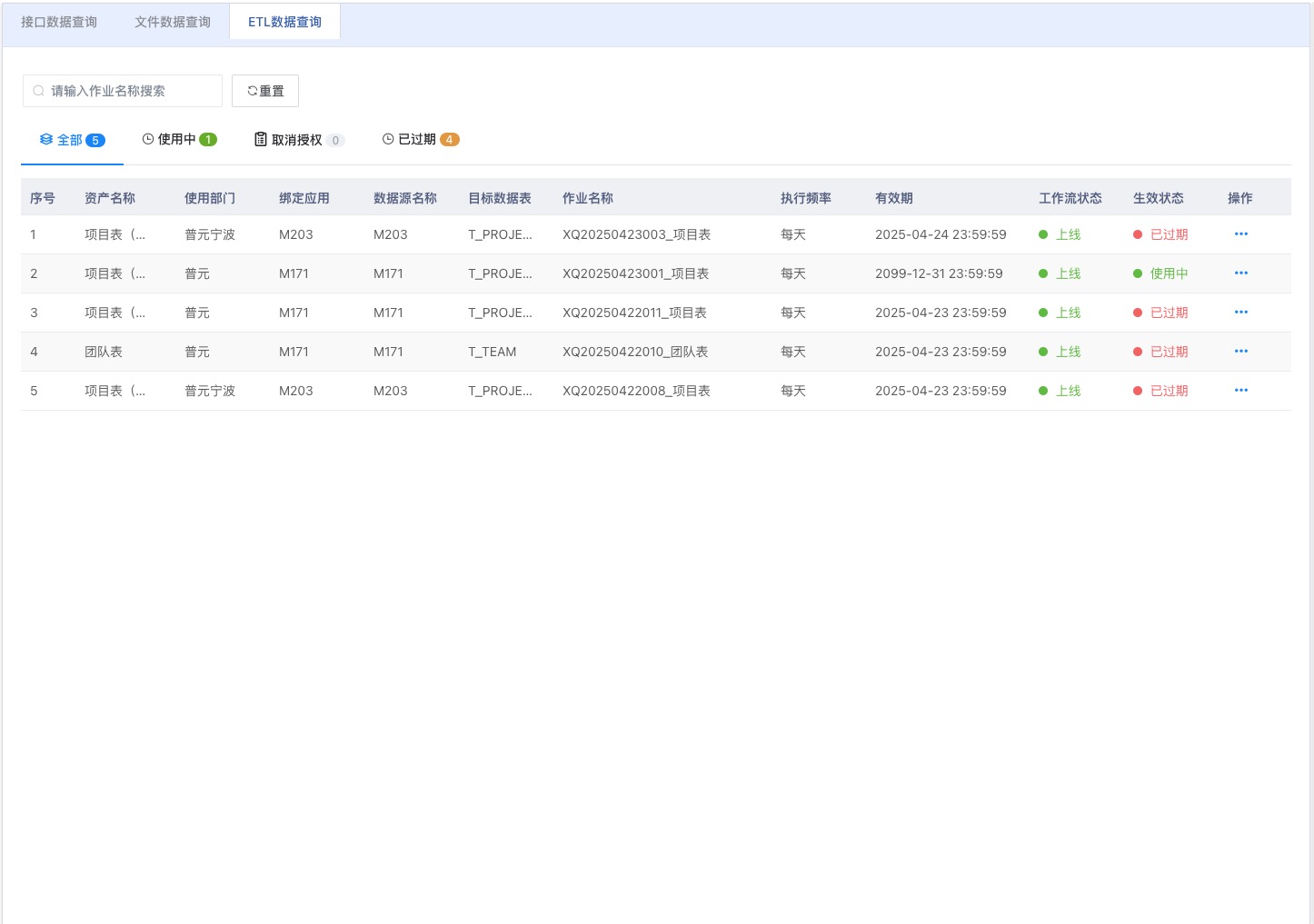
Task: Click truncated asset name in row 1
Action: click(114, 234)
